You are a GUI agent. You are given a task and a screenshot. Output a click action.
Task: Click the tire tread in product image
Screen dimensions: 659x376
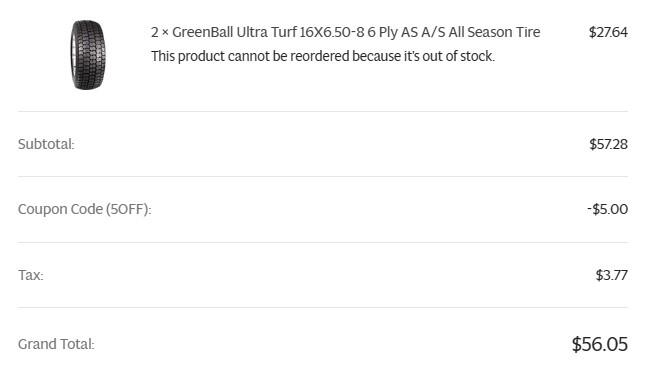pos(90,55)
